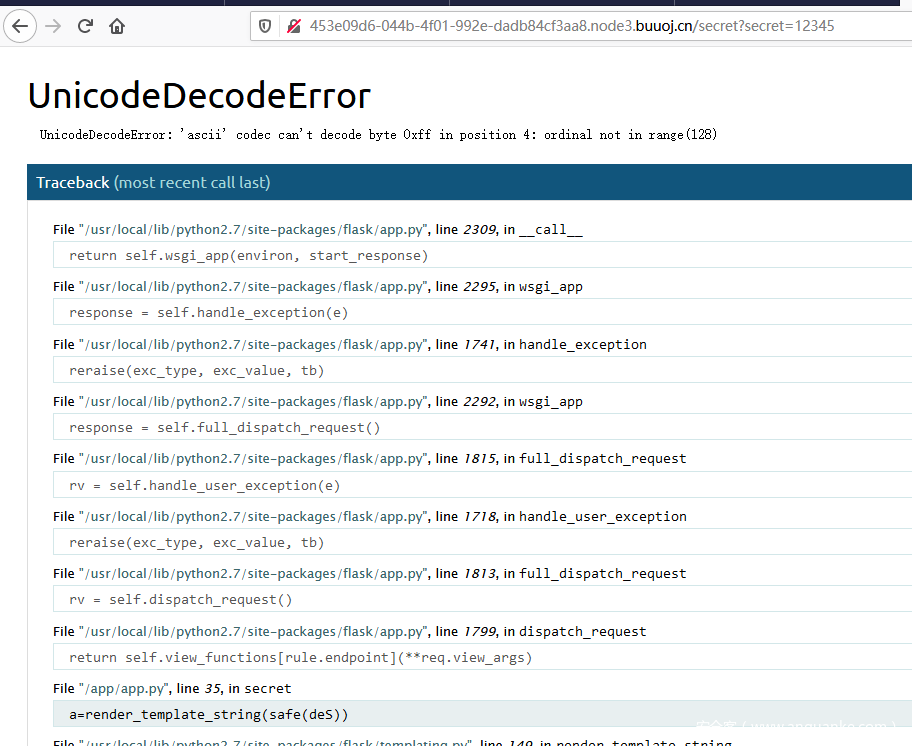
Task: Go to the browser Home page
Action: (x=118, y=26)
